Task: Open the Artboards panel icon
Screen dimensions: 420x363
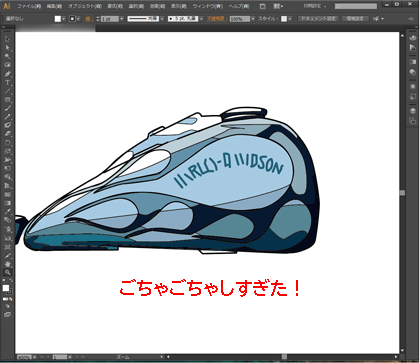Action: tap(412, 121)
